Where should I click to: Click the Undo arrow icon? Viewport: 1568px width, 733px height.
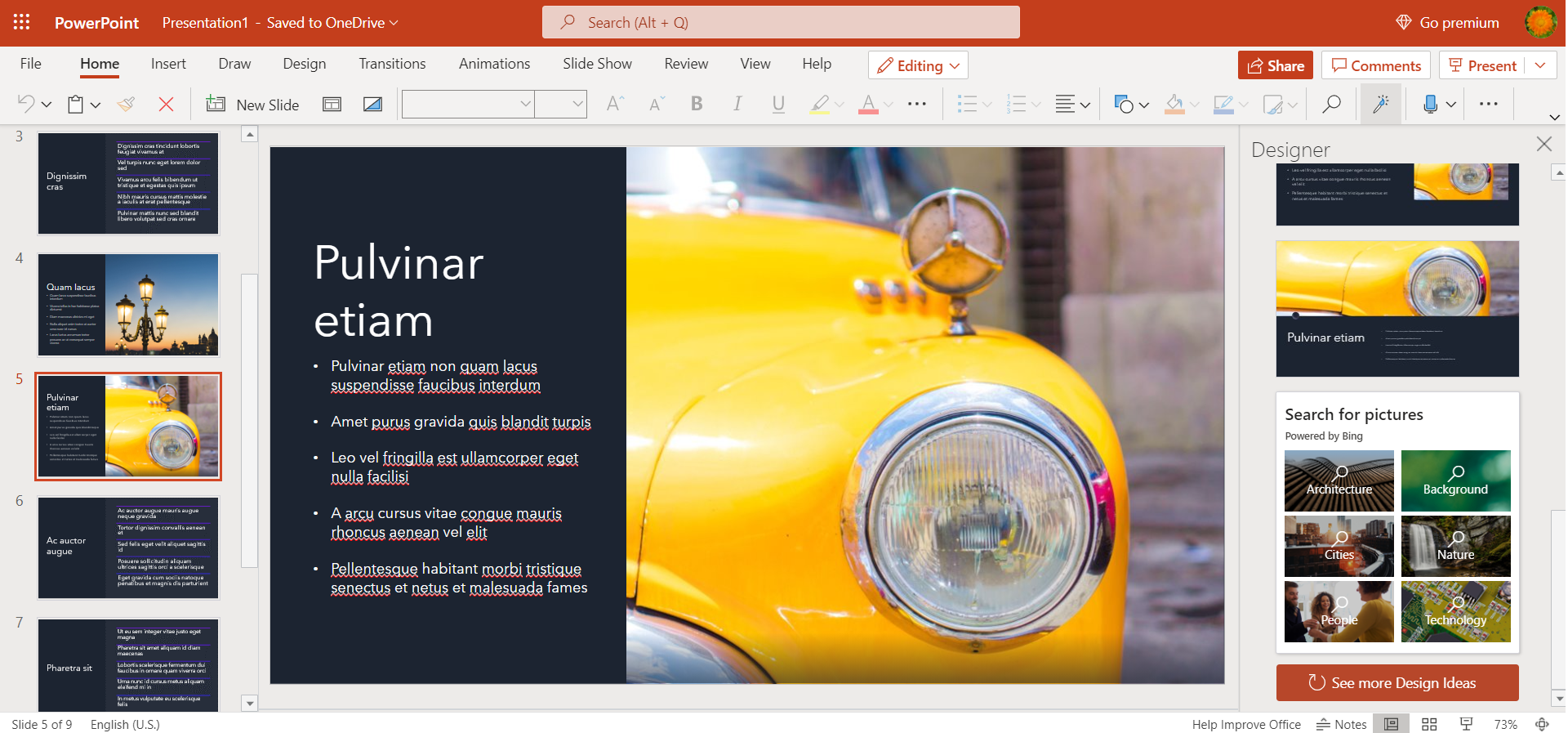[26, 105]
